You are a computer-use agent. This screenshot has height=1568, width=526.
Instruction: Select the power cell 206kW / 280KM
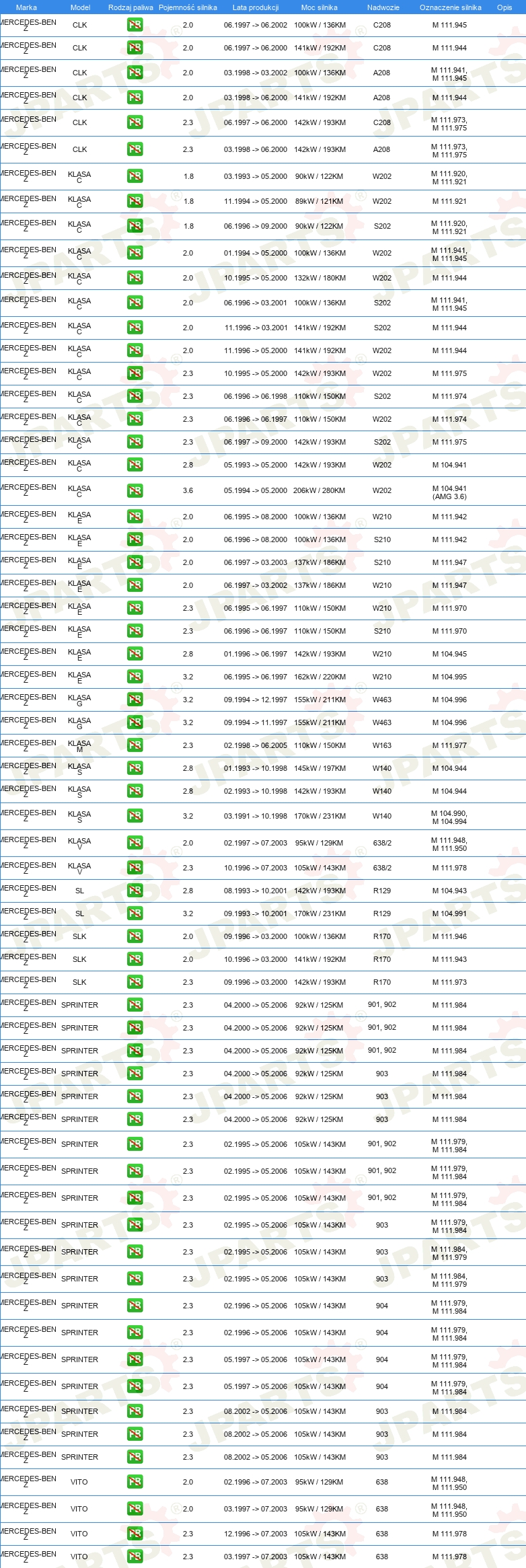click(x=320, y=490)
